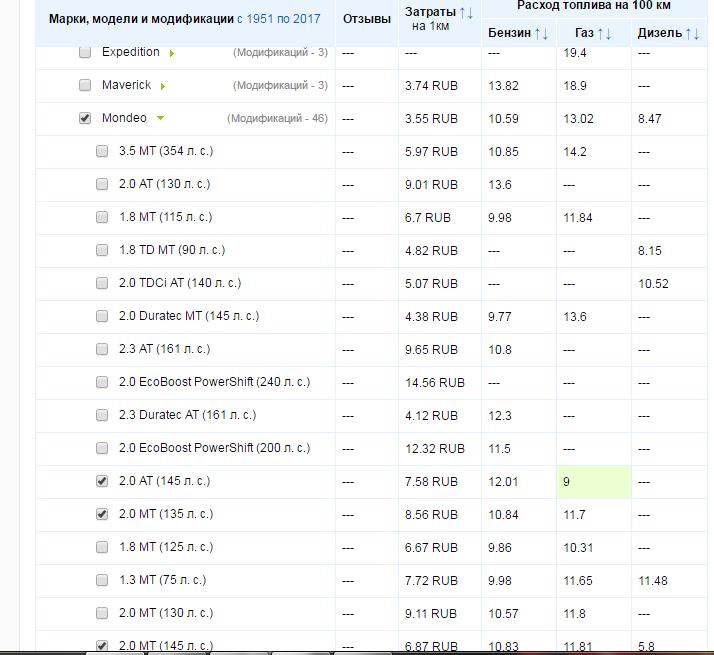Click Maverick petrol value 13.82
The height and width of the screenshot is (655, 714).
click(x=503, y=86)
